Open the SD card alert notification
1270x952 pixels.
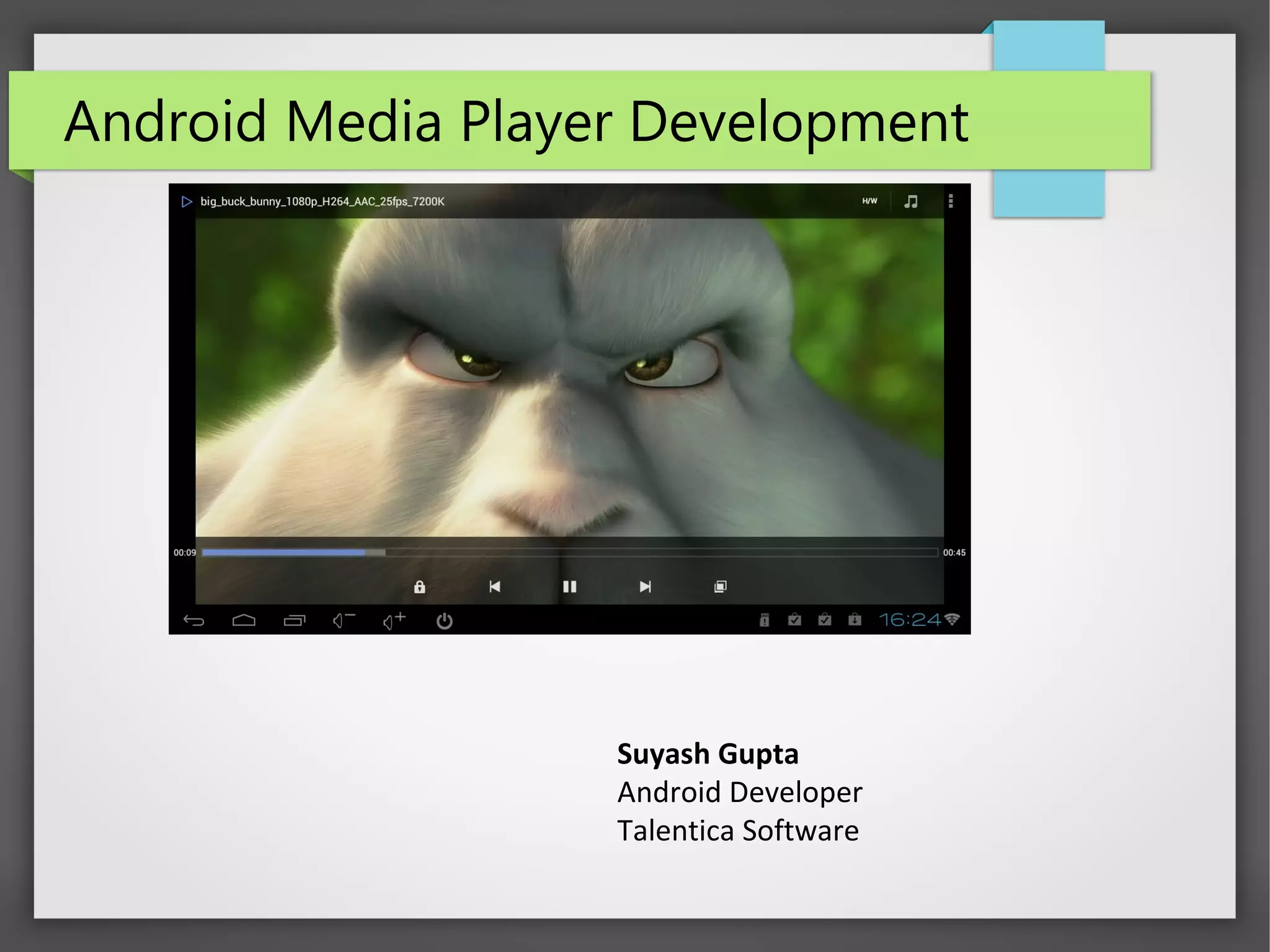[764, 620]
